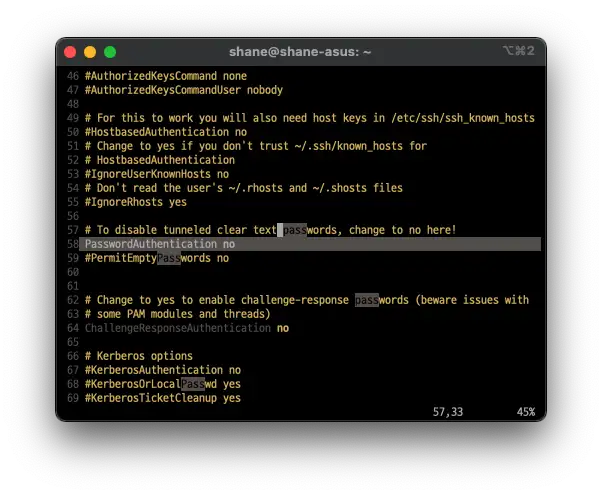This screenshot has width=602, height=495.
Task: Click line '#HostbasedAuthentication no'
Action: (x=166, y=132)
